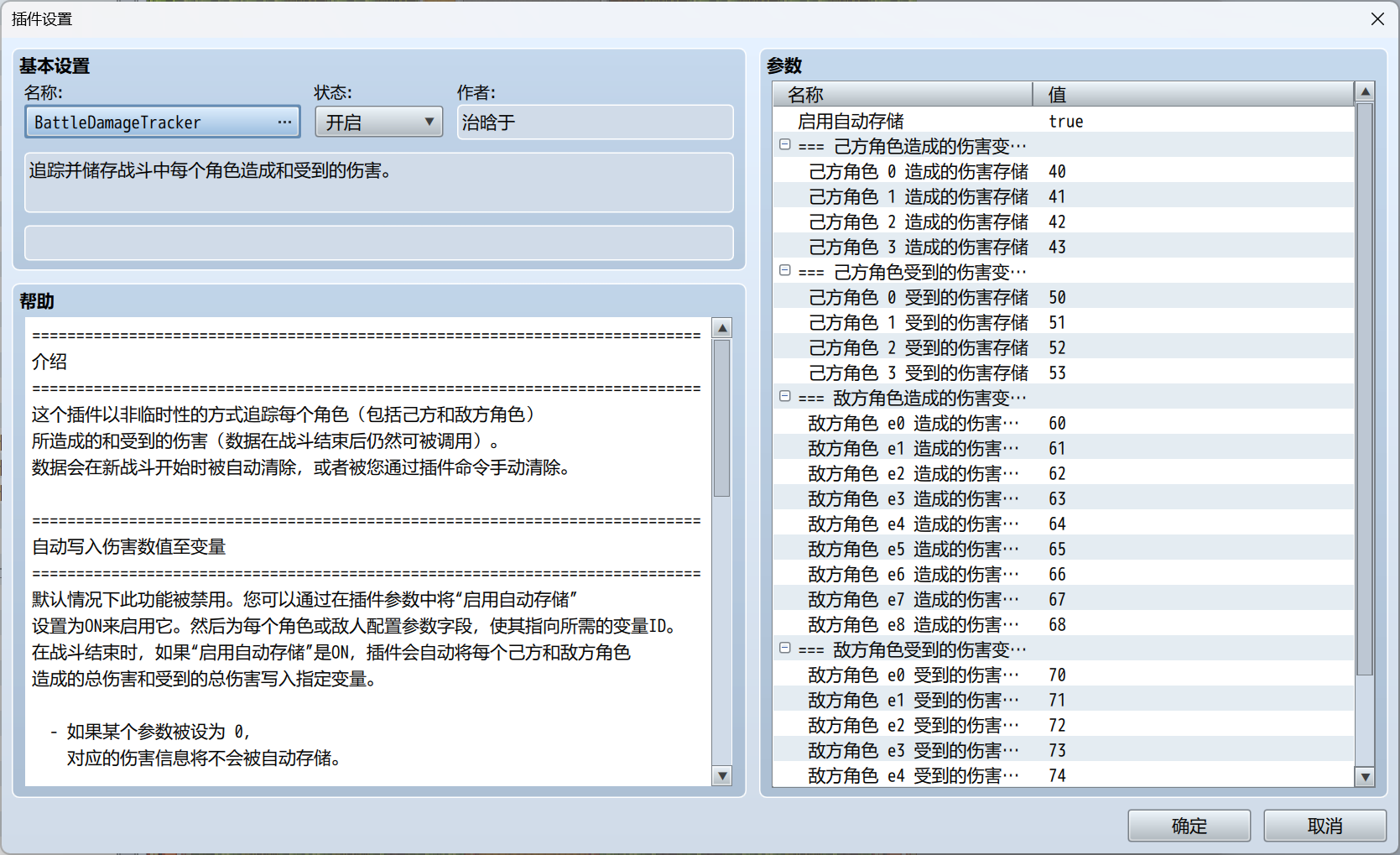Click the plugin description text box
This screenshot has height=855, width=1400.
[379, 182]
